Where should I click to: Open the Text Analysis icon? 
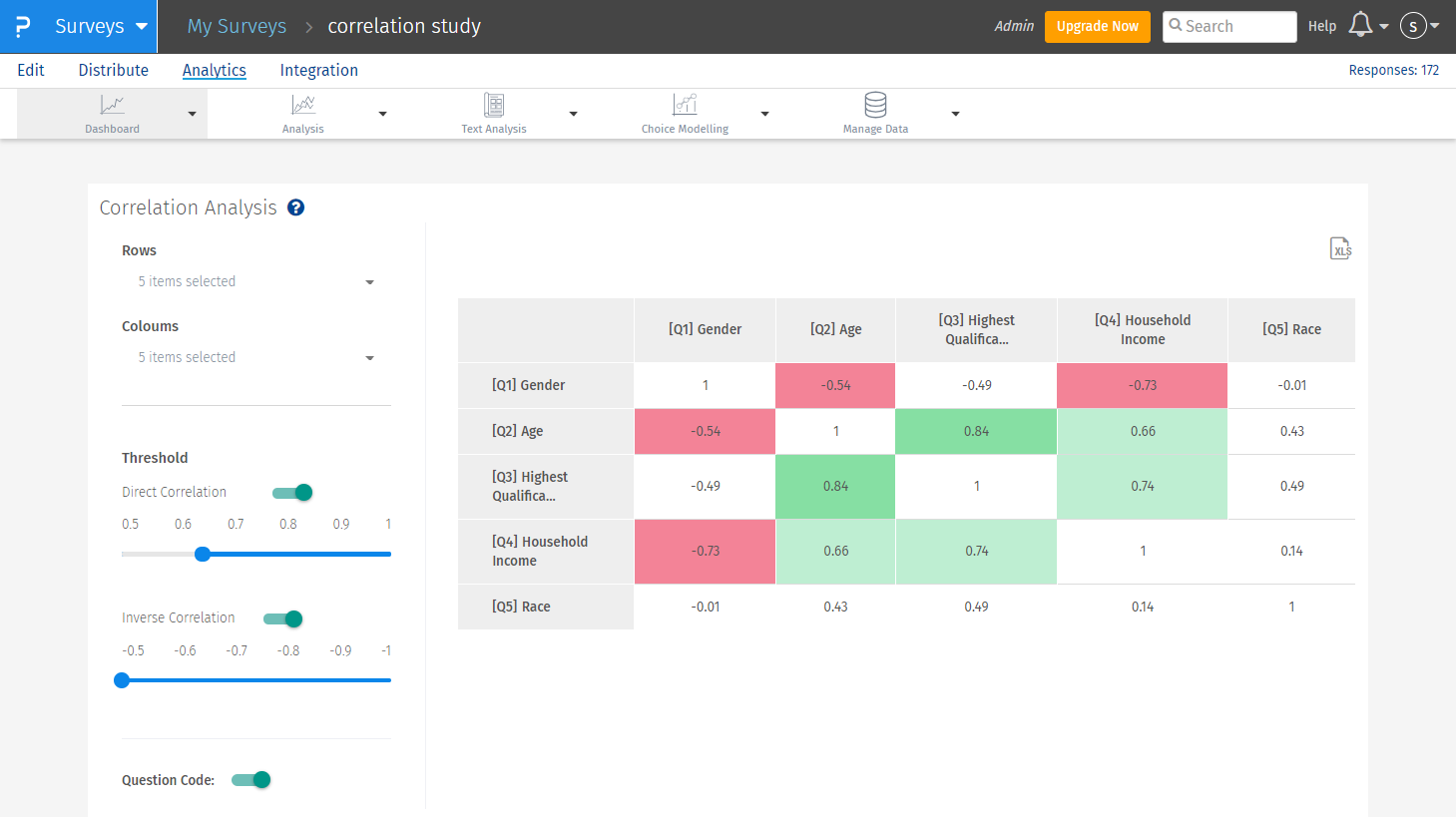coord(493,105)
